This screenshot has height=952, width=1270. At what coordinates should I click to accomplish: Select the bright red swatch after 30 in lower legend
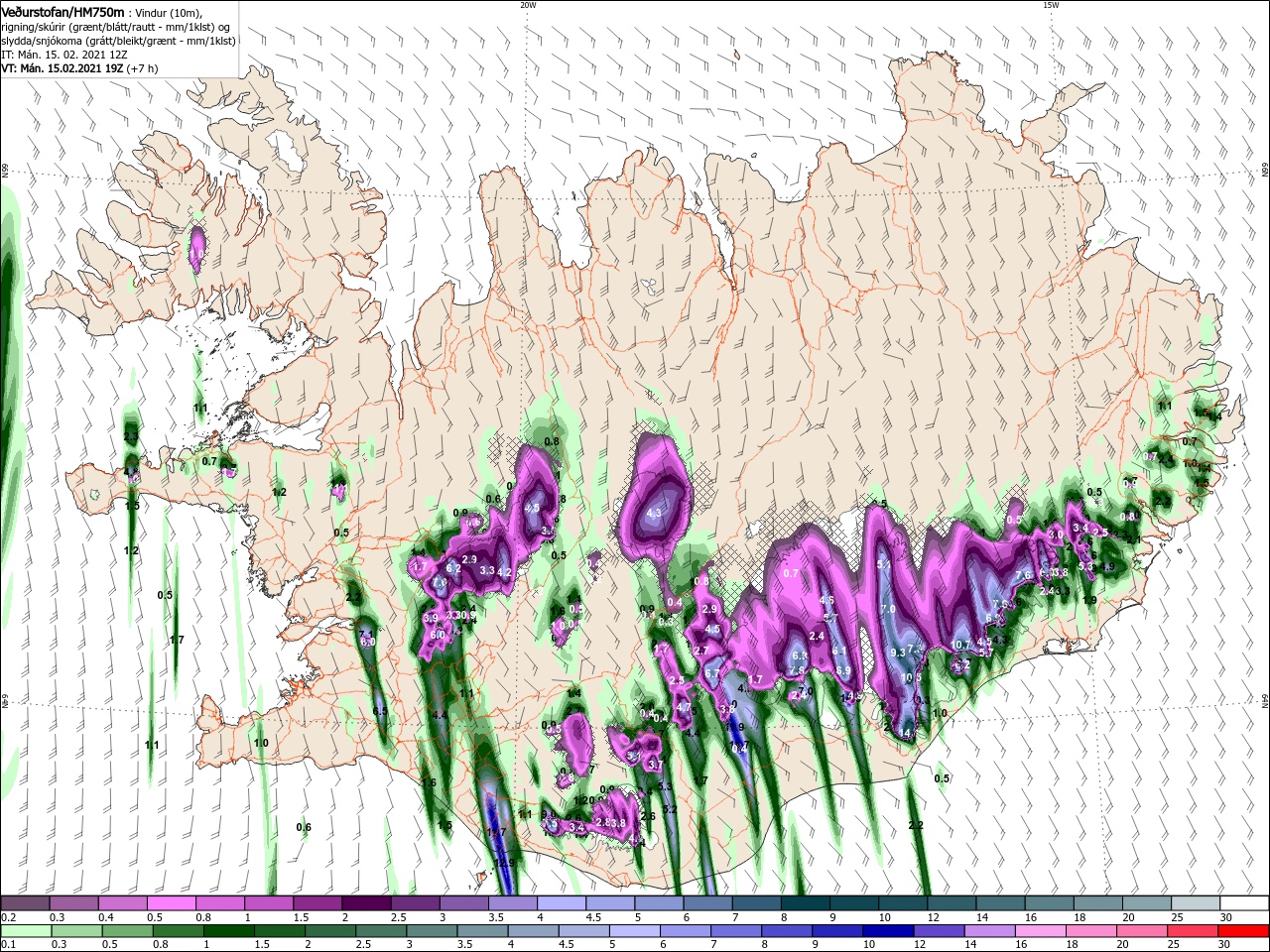(1245, 931)
